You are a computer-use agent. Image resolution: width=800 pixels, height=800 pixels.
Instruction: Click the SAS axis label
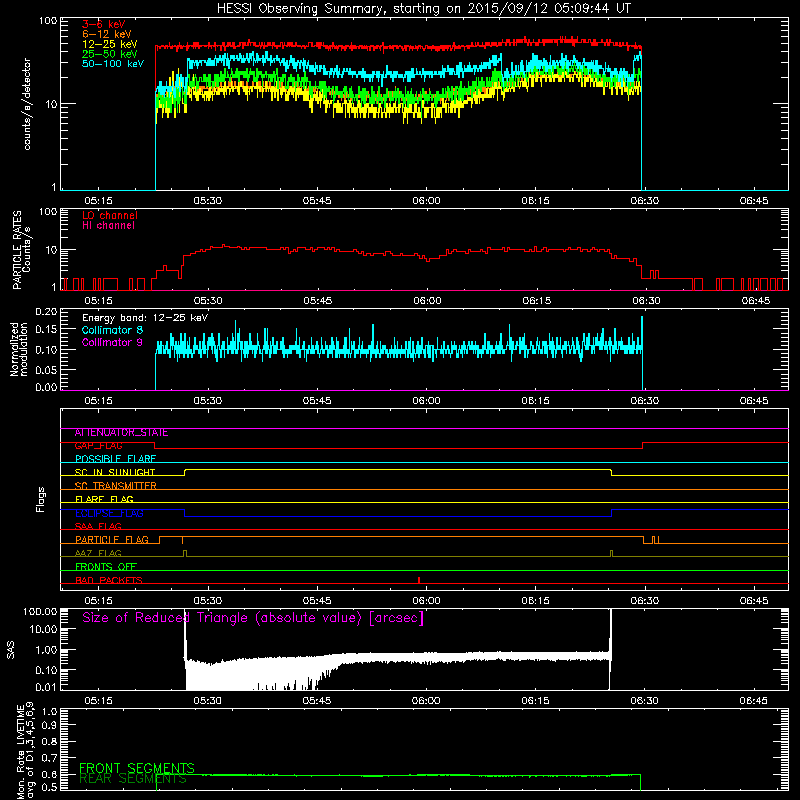pyautogui.click(x=10, y=650)
